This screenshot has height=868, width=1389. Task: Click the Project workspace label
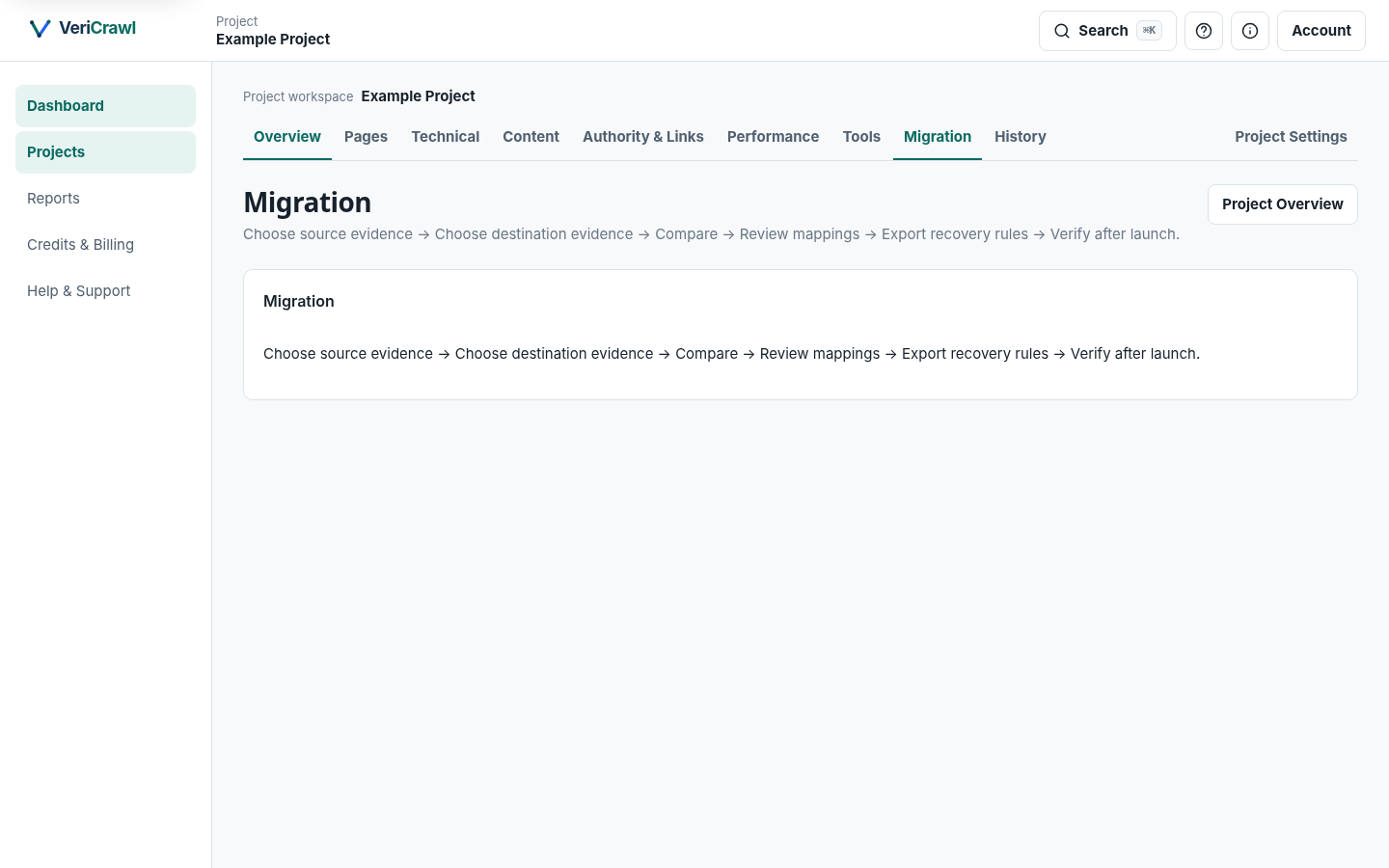[x=298, y=96]
